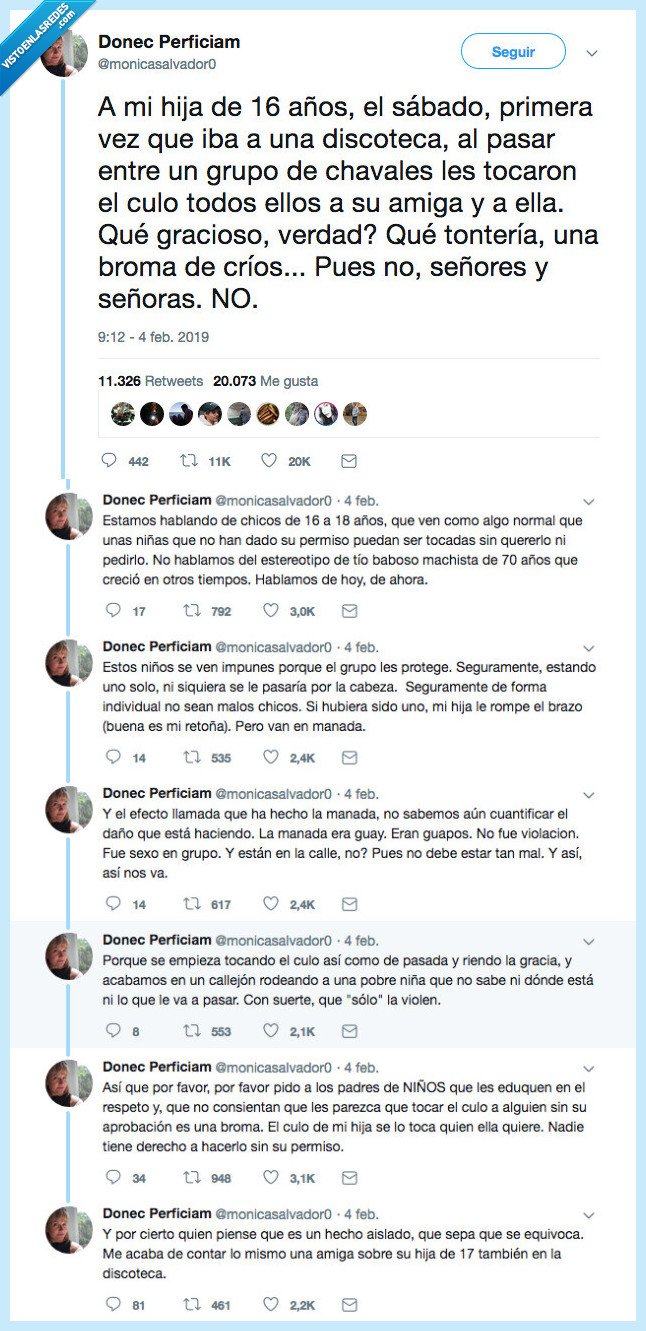Image resolution: width=646 pixels, height=1331 pixels.
Task: Click the reply icon on the main tweet
Action: [x=111, y=461]
